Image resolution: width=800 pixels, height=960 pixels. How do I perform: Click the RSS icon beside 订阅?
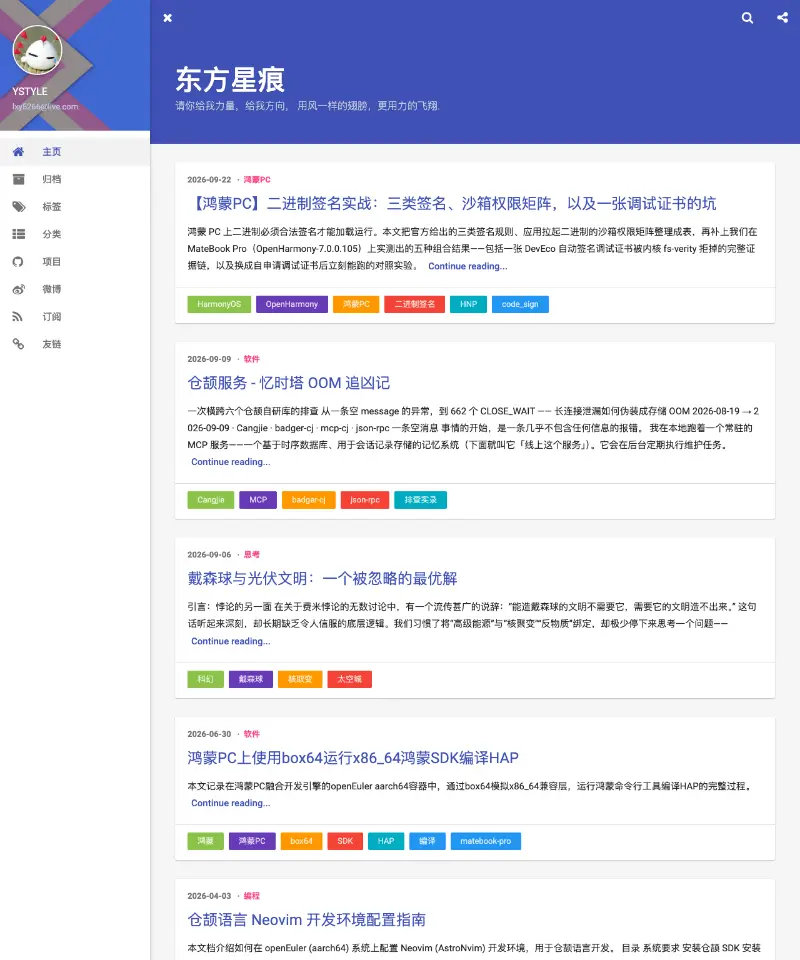pos(17,317)
